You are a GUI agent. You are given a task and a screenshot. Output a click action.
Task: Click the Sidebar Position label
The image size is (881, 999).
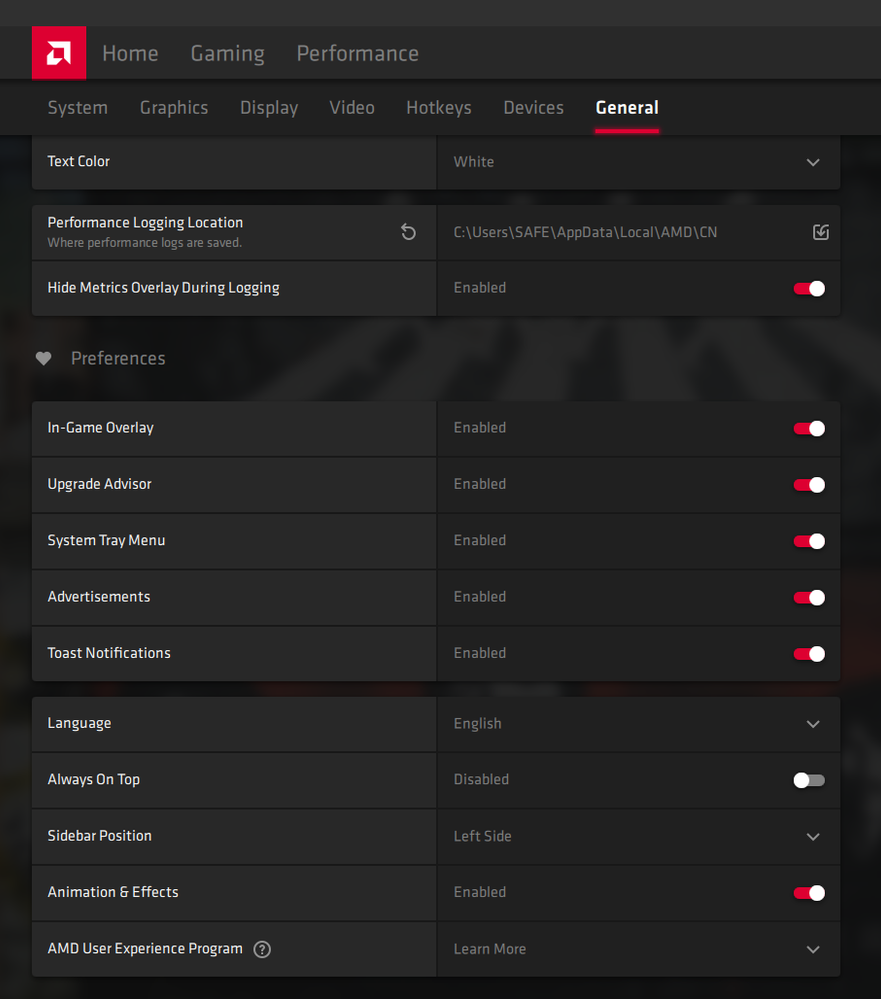click(x=99, y=836)
